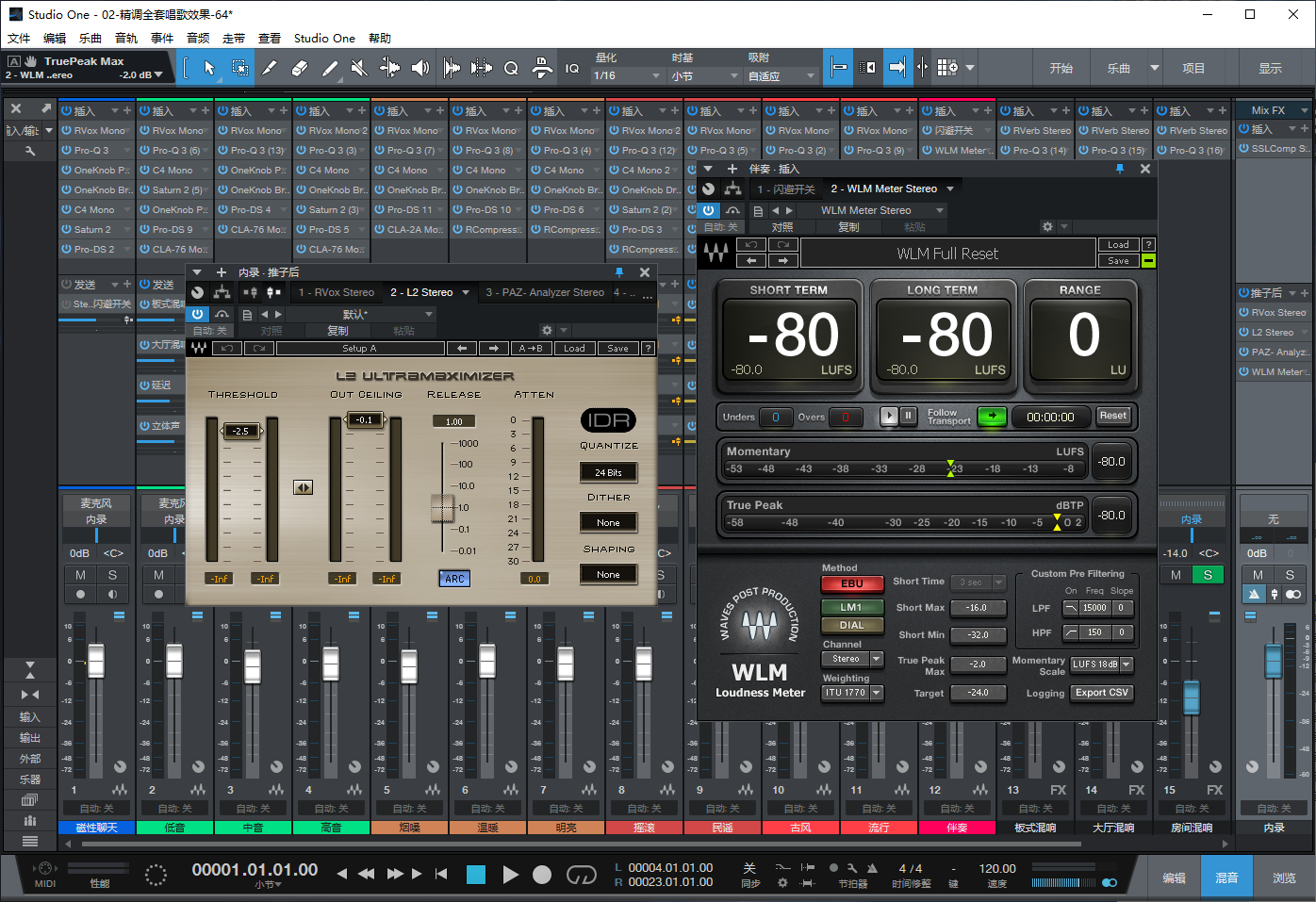Click the Listen speaker tool
The width and height of the screenshot is (1316, 902).
pyautogui.click(x=420, y=68)
